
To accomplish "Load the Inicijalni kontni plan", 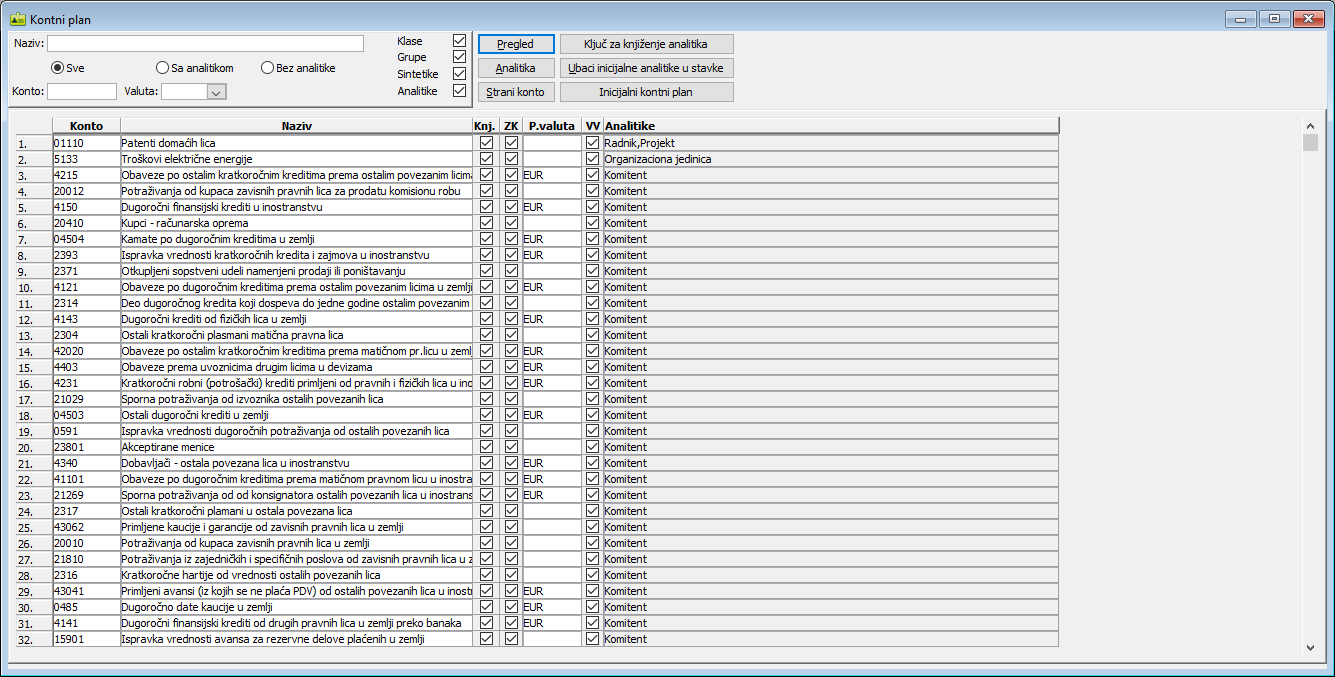I will tap(646, 92).
